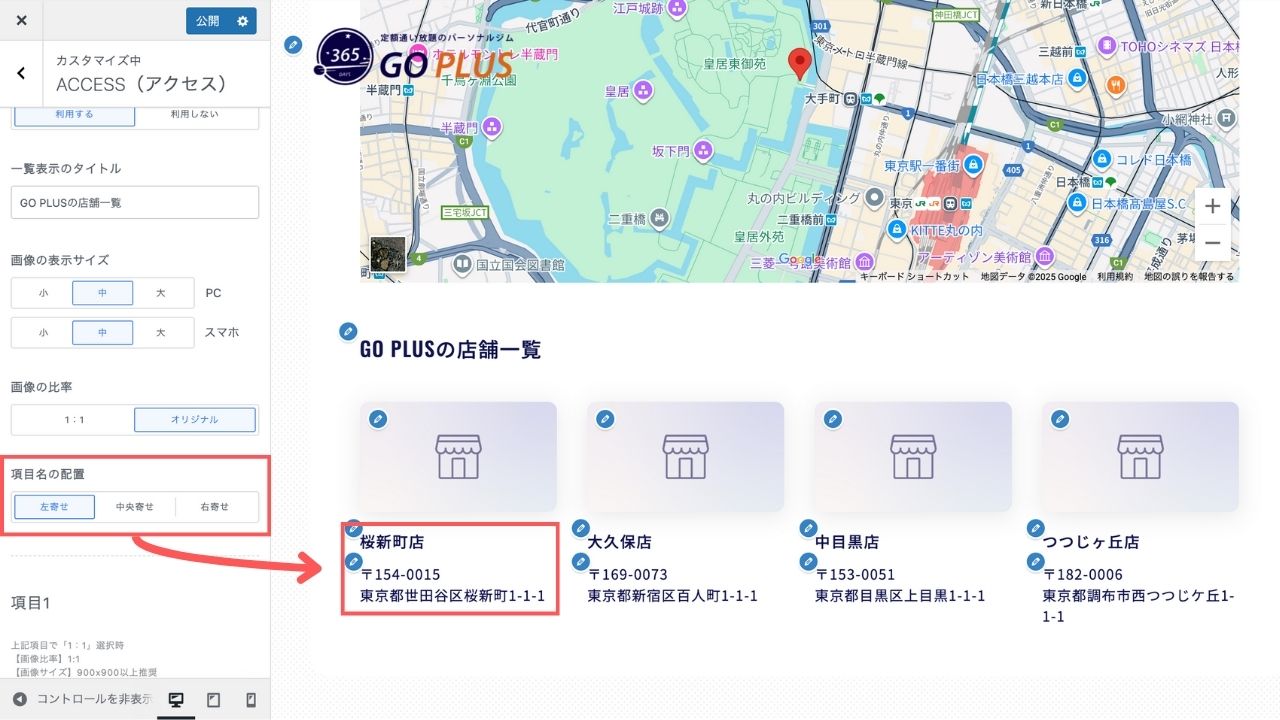This screenshot has width=1280, height=720.
Task: Click the 東京都目黒区上目黒1-1-1 address
Action: click(900, 596)
